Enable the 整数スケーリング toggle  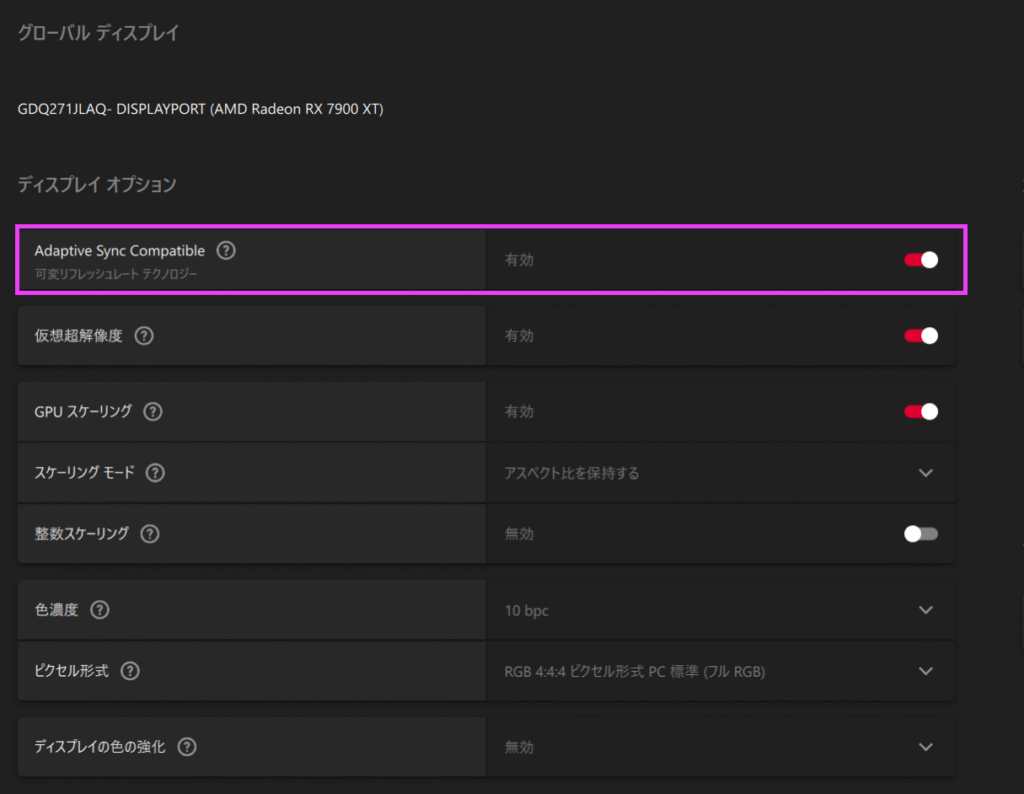(x=920, y=534)
